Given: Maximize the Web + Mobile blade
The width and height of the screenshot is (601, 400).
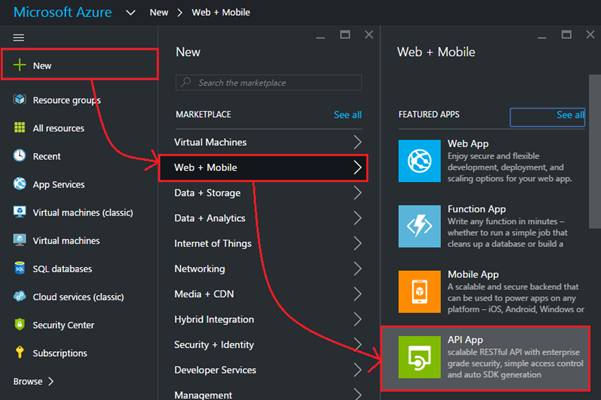Looking at the screenshot, I should click(x=567, y=35).
